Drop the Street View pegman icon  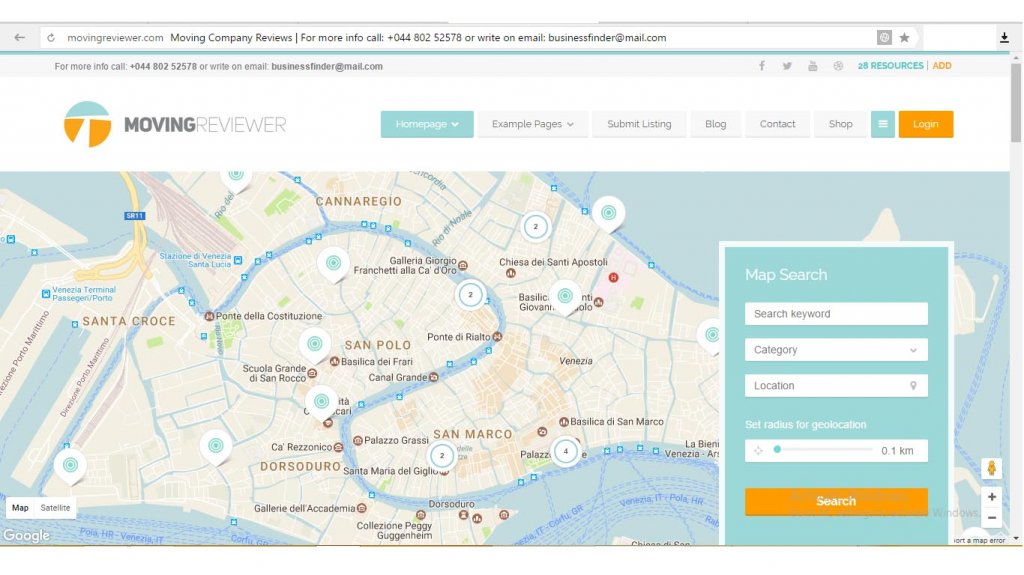(991, 468)
